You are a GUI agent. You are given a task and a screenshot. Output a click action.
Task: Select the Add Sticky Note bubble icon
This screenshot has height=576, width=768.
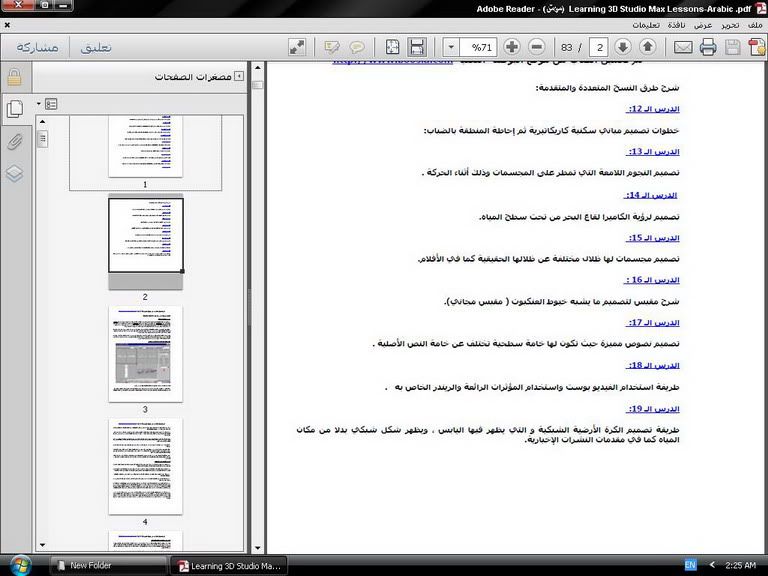click(357, 47)
